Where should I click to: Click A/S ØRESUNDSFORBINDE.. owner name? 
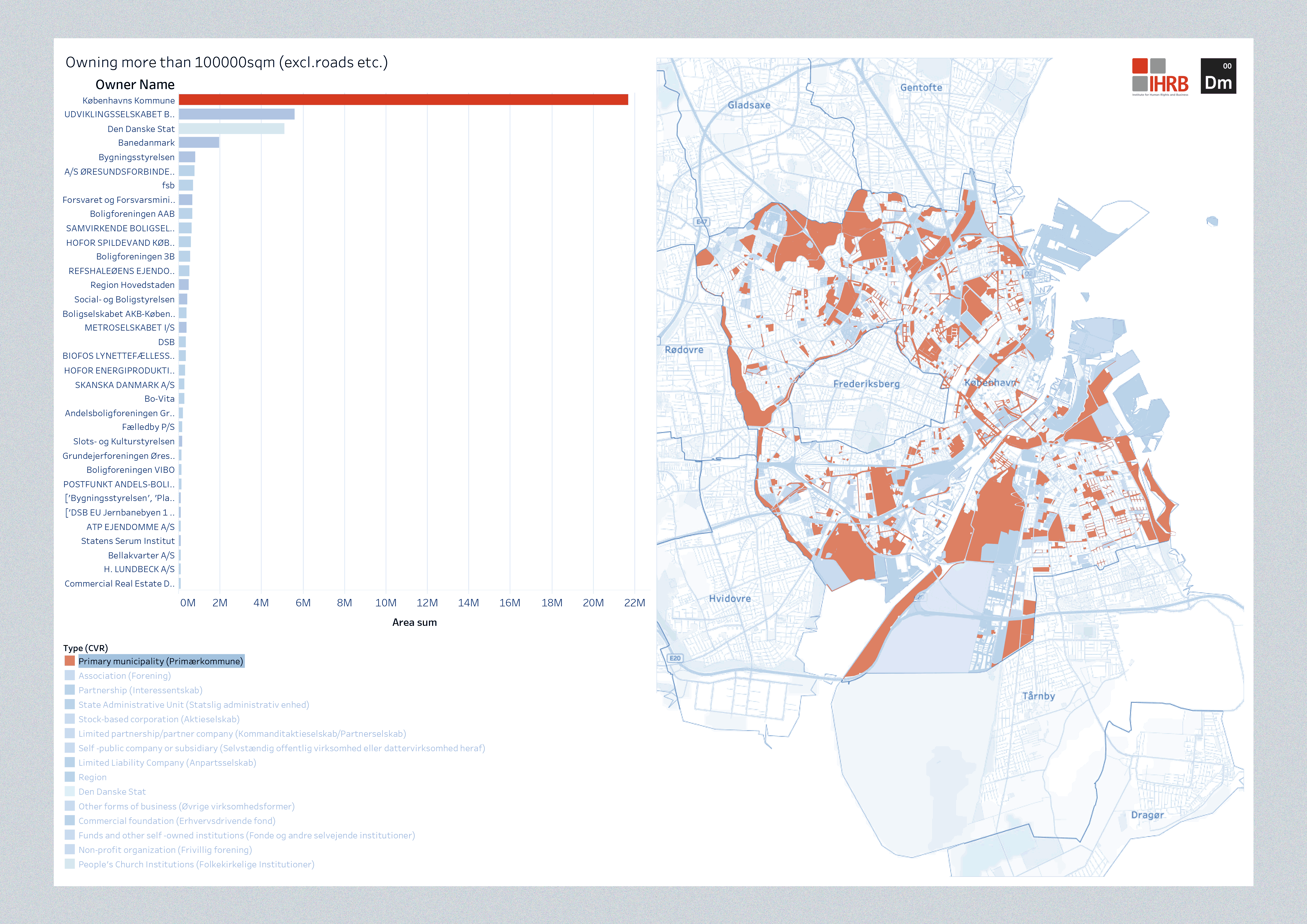point(120,171)
